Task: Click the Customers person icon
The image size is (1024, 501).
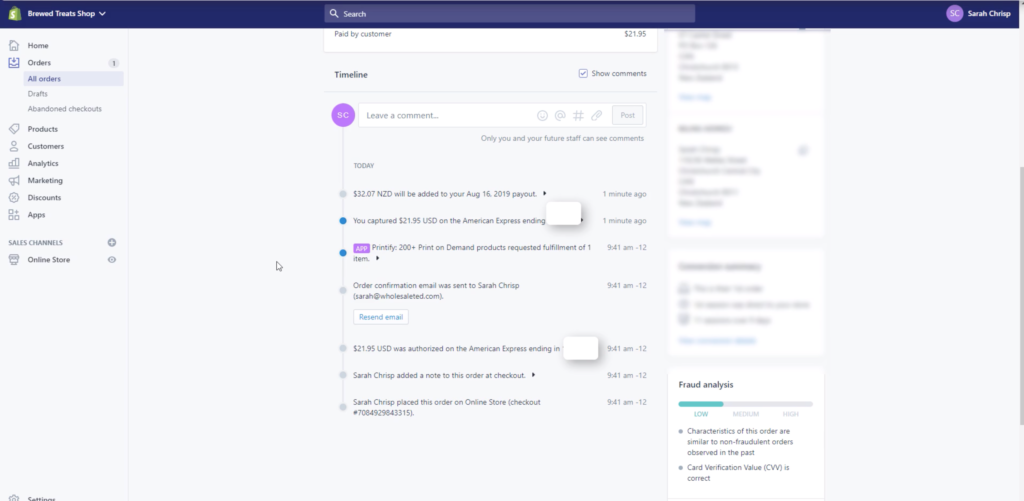Action: tap(14, 146)
